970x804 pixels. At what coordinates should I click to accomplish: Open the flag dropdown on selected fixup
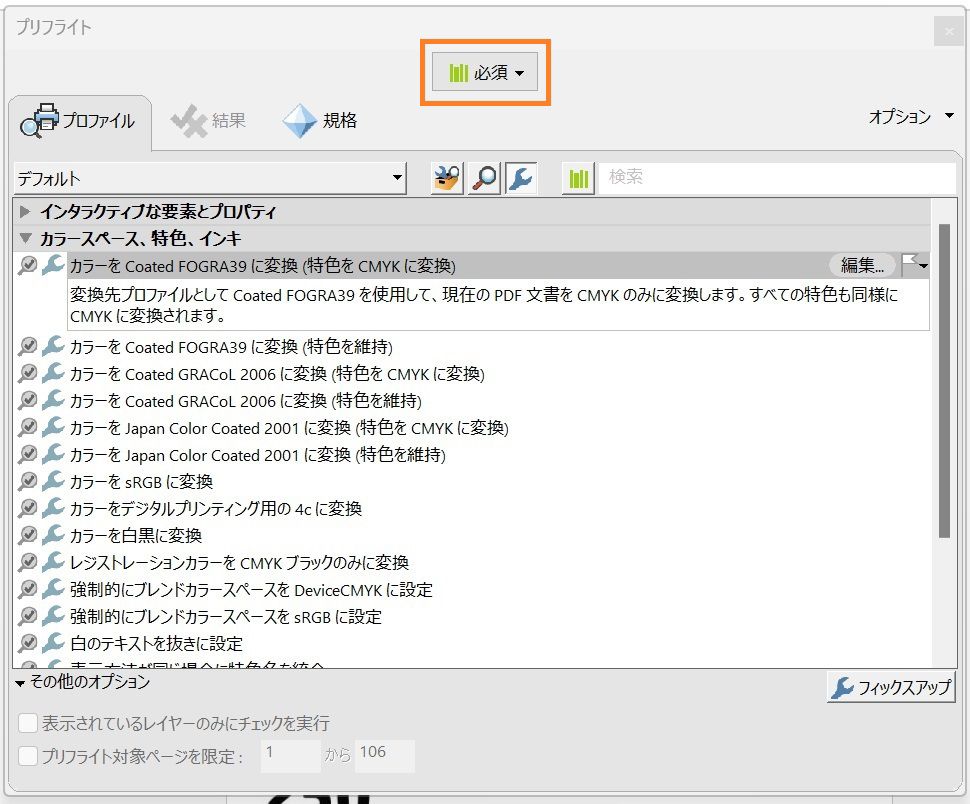(915, 265)
